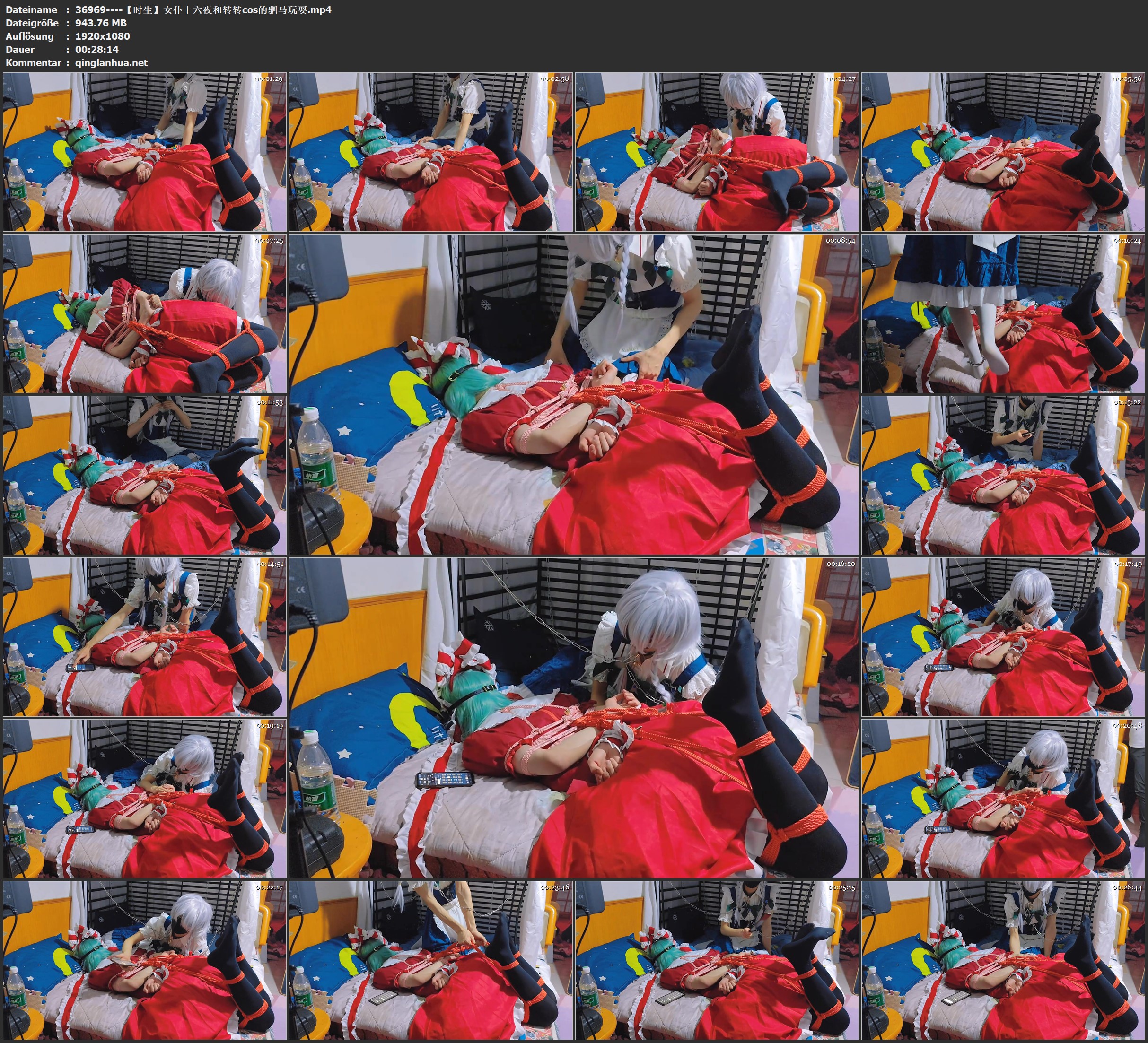Open the 00:20:48 frame
The image size is (1148, 1043).
[1003, 798]
